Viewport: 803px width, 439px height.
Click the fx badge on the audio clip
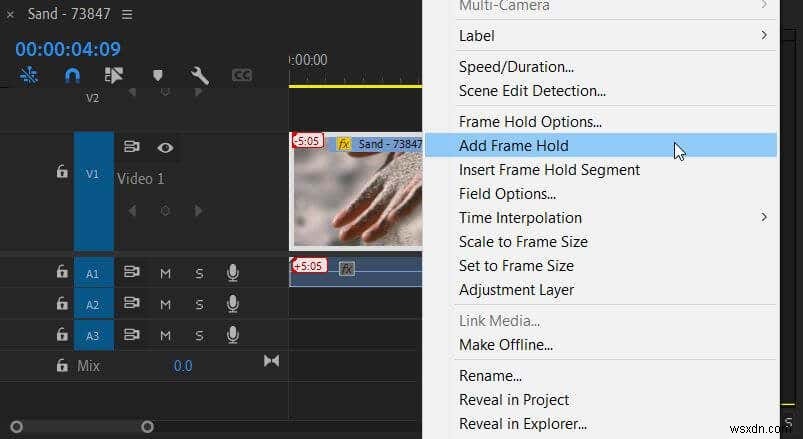coord(347,268)
